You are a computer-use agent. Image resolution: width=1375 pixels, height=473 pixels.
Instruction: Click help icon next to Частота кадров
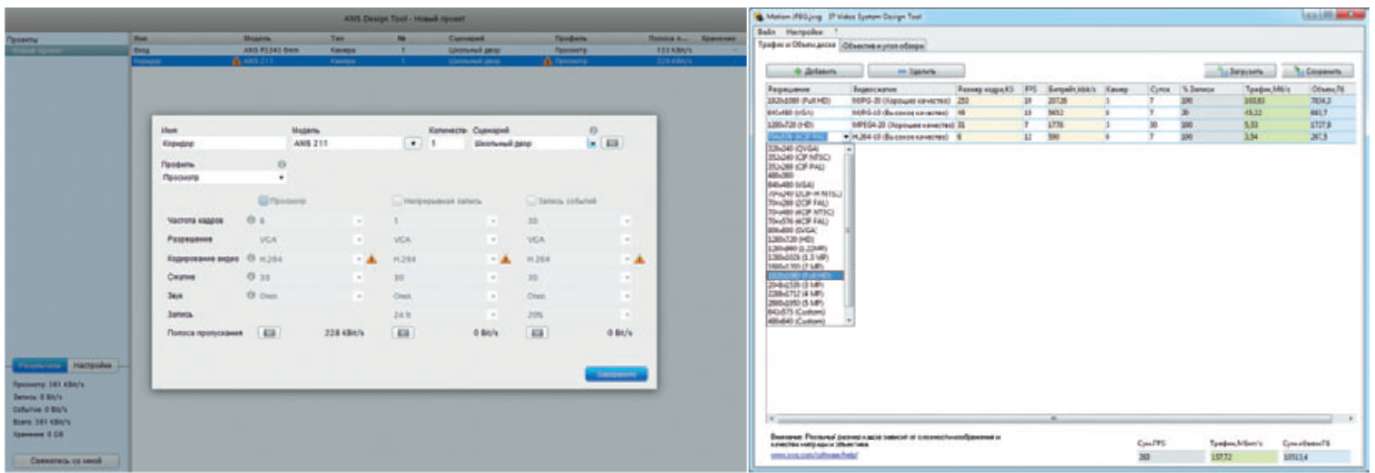[250, 220]
